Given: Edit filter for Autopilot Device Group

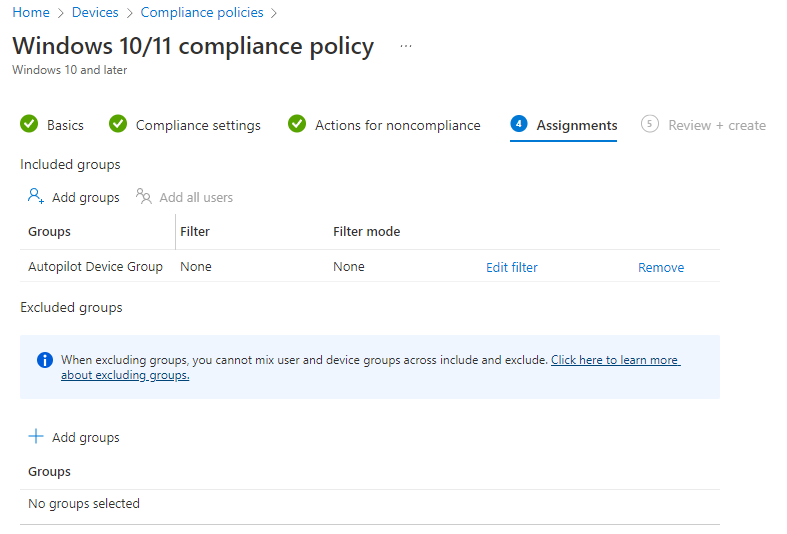Looking at the screenshot, I should pyautogui.click(x=511, y=268).
